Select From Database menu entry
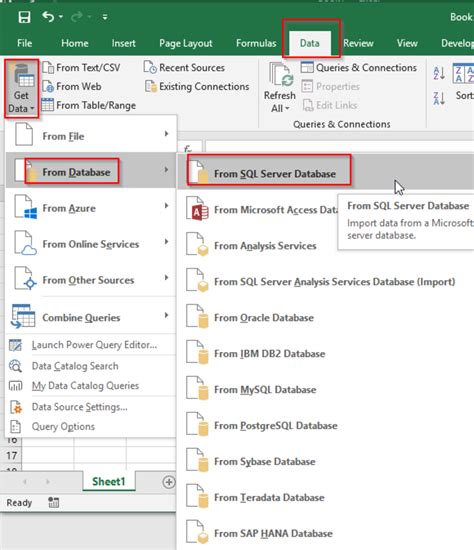The width and height of the screenshot is (474, 550). [x=91, y=171]
